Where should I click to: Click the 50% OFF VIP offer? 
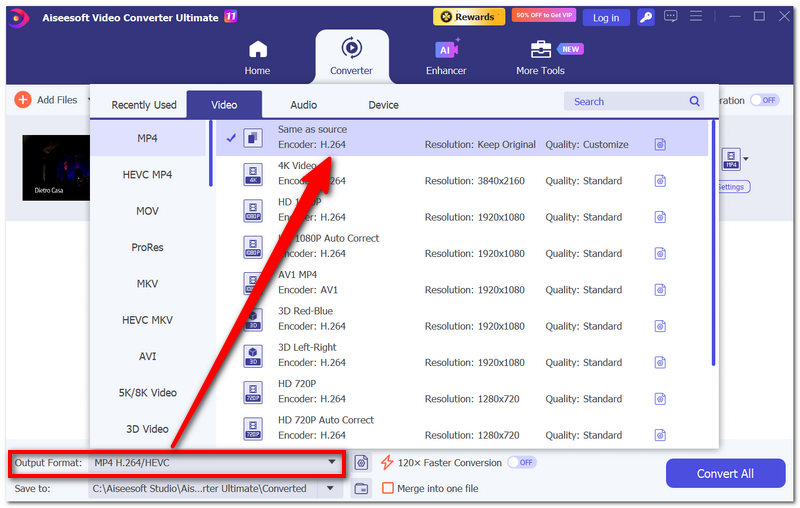(543, 15)
